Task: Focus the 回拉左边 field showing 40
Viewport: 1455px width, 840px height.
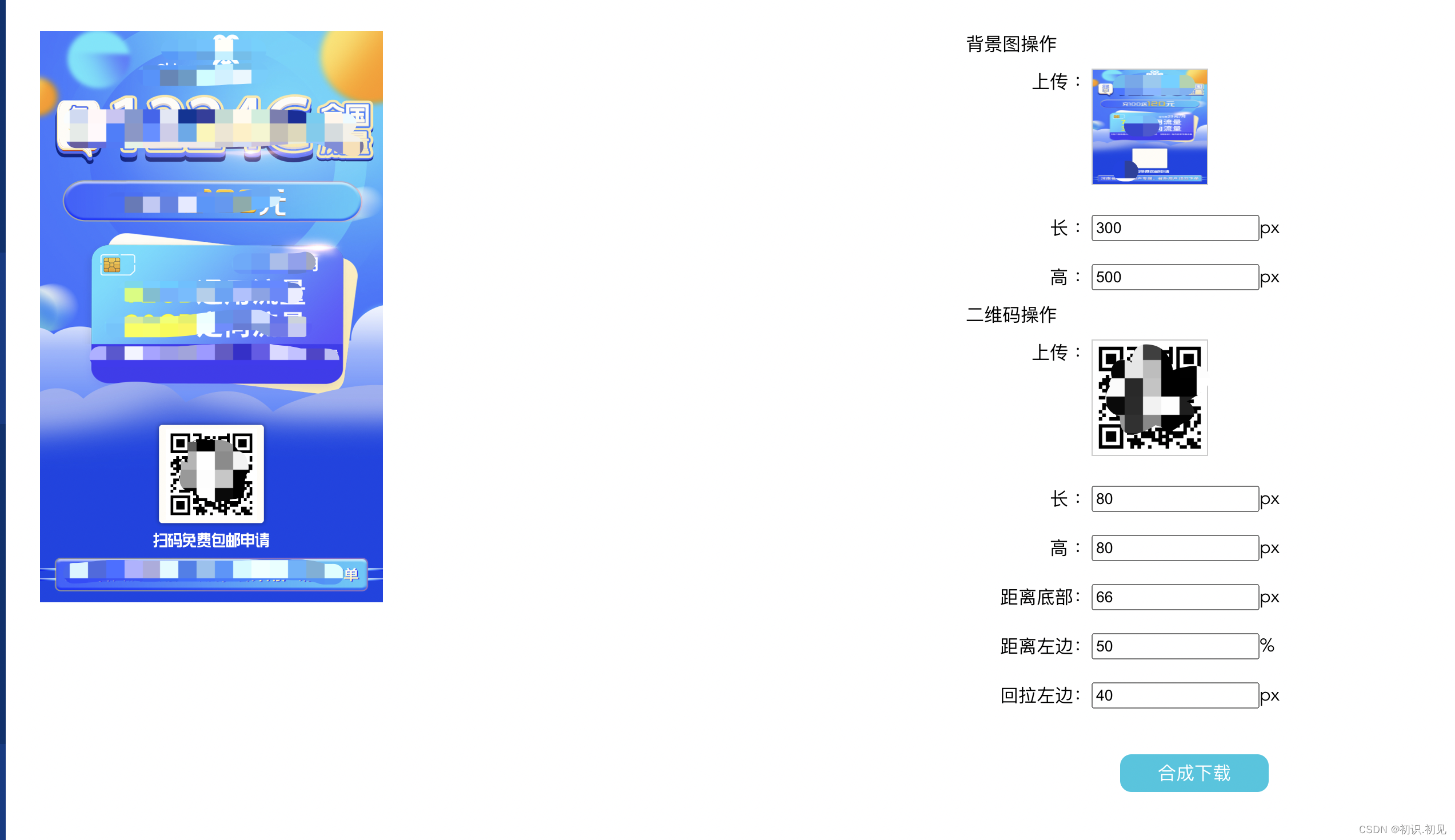Action: [x=1174, y=695]
